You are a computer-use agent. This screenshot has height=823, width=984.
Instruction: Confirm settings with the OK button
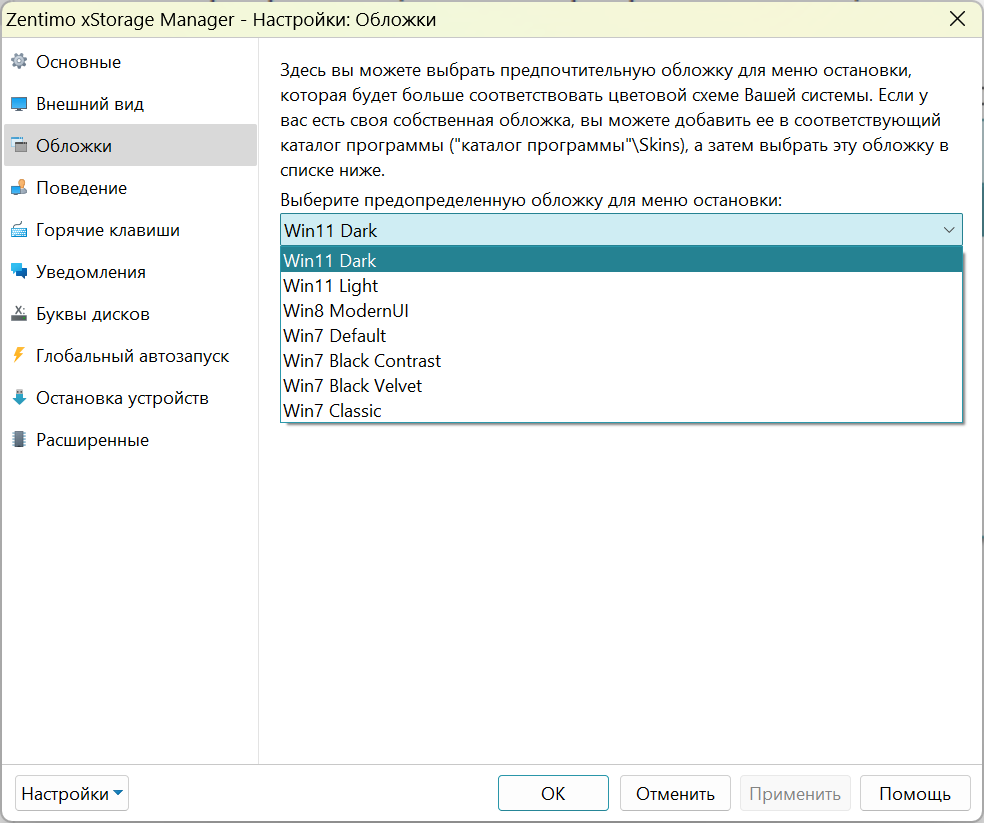[553, 793]
